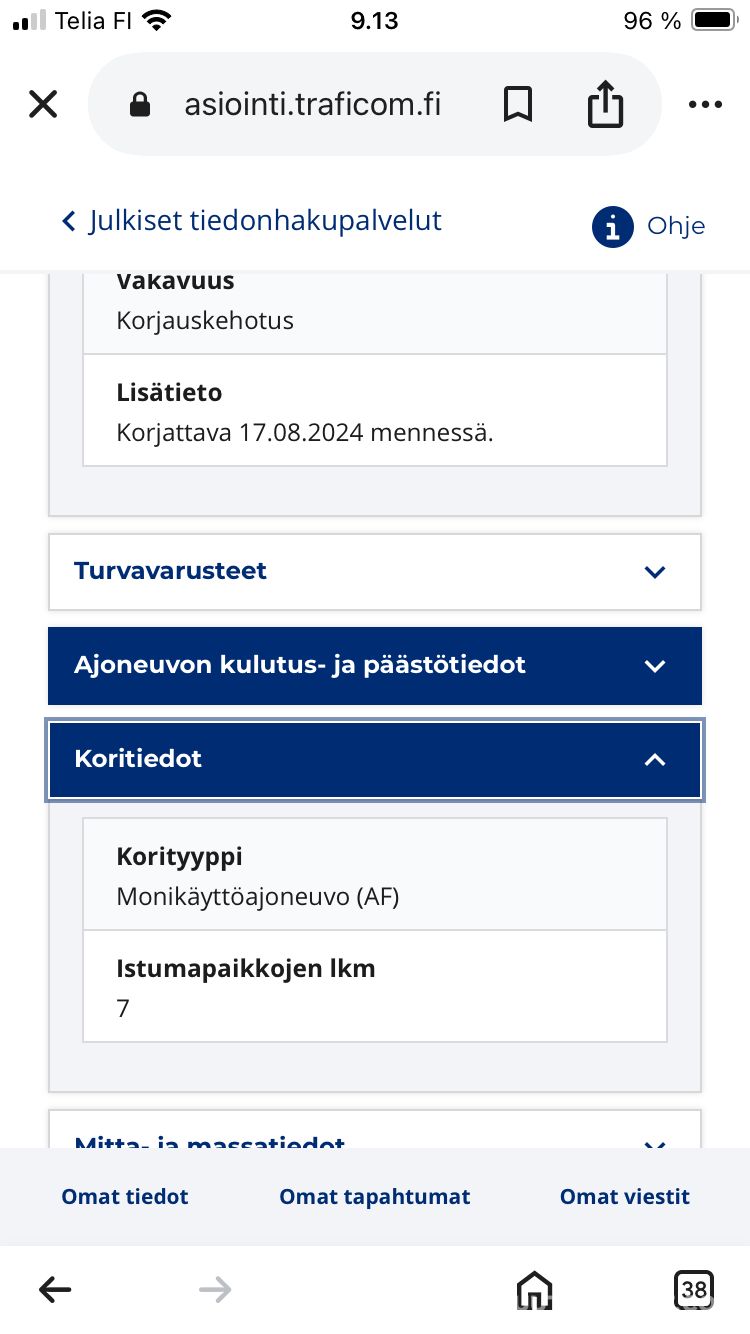Image resolution: width=750 pixels, height=1334 pixels.
Task: Expand the Turvavarusteet section
Action: (375, 572)
